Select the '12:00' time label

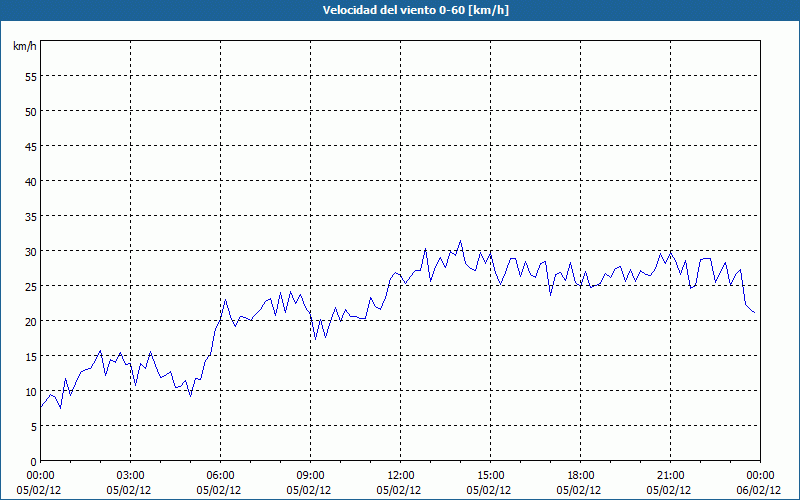pyautogui.click(x=401, y=476)
